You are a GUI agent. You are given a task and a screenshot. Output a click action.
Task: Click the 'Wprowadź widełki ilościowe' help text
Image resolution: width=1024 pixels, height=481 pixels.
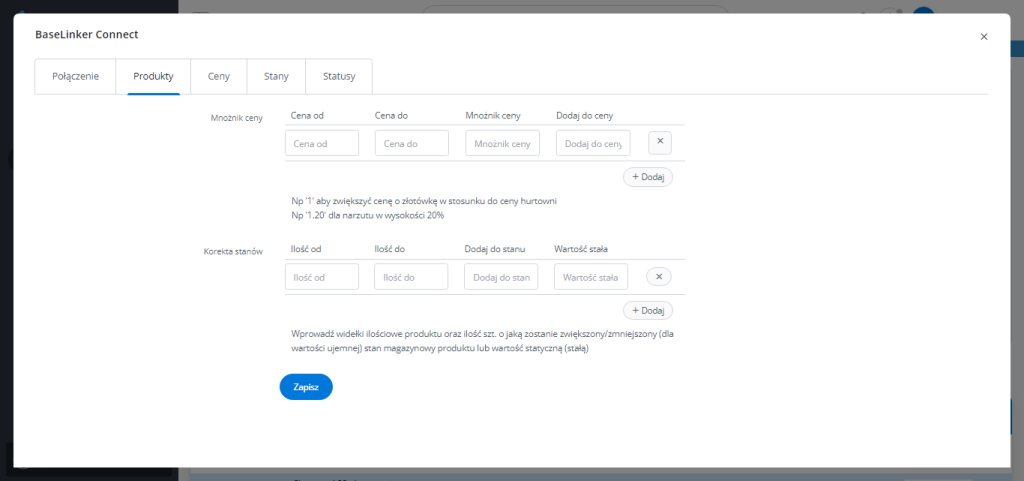pos(482,341)
